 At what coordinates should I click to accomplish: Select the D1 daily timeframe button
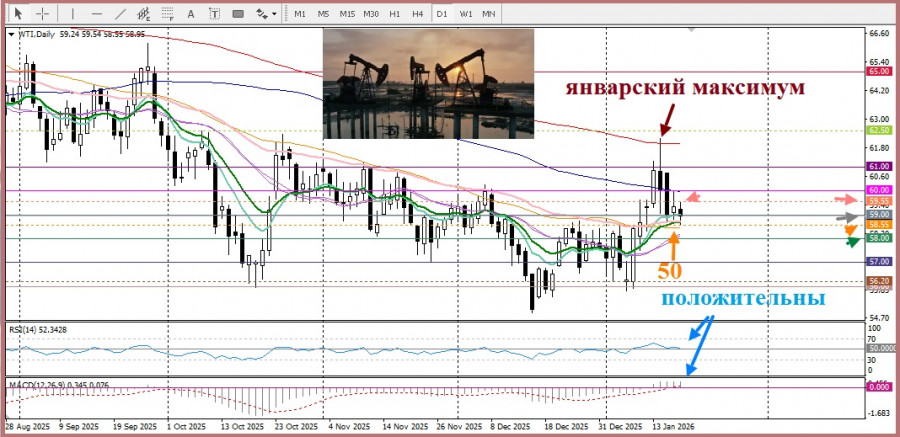pyautogui.click(x=441, y=13)
